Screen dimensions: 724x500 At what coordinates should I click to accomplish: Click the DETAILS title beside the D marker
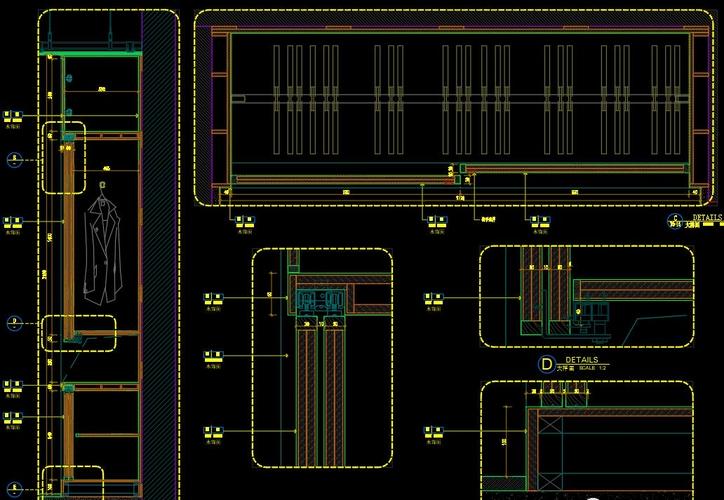tap(581, 359)
